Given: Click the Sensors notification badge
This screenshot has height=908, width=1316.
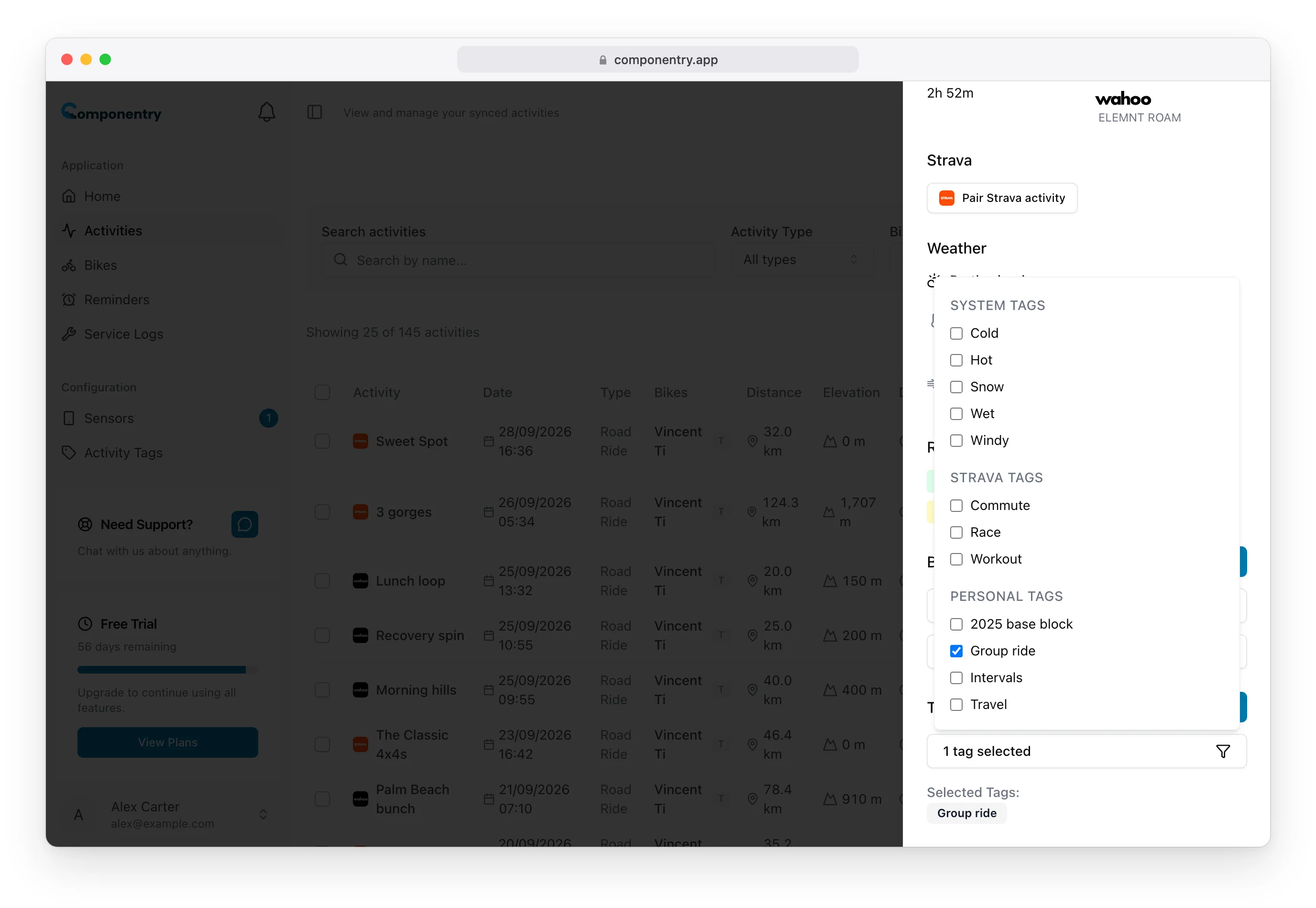Looking at the screenshot, I should [268, 418].
